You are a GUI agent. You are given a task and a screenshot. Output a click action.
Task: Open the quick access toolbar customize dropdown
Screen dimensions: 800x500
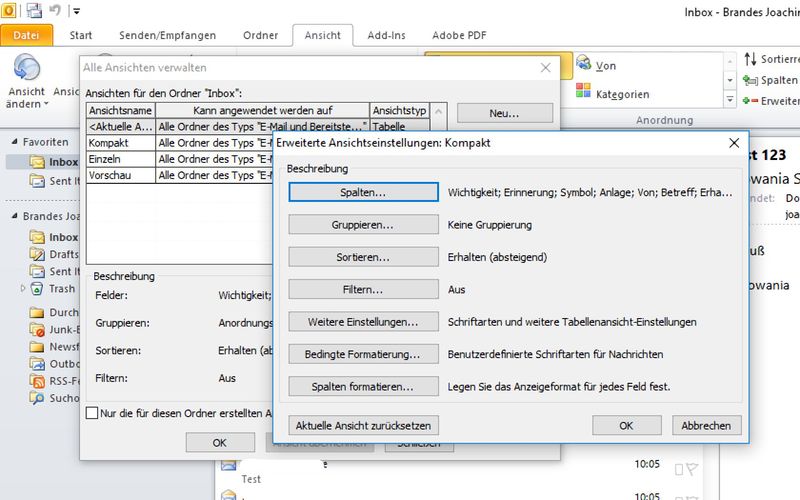76,10
